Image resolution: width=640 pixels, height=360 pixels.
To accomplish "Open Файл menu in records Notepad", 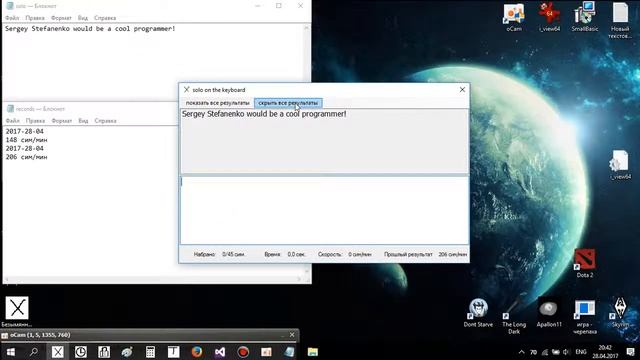I will (x=13, y=121).
